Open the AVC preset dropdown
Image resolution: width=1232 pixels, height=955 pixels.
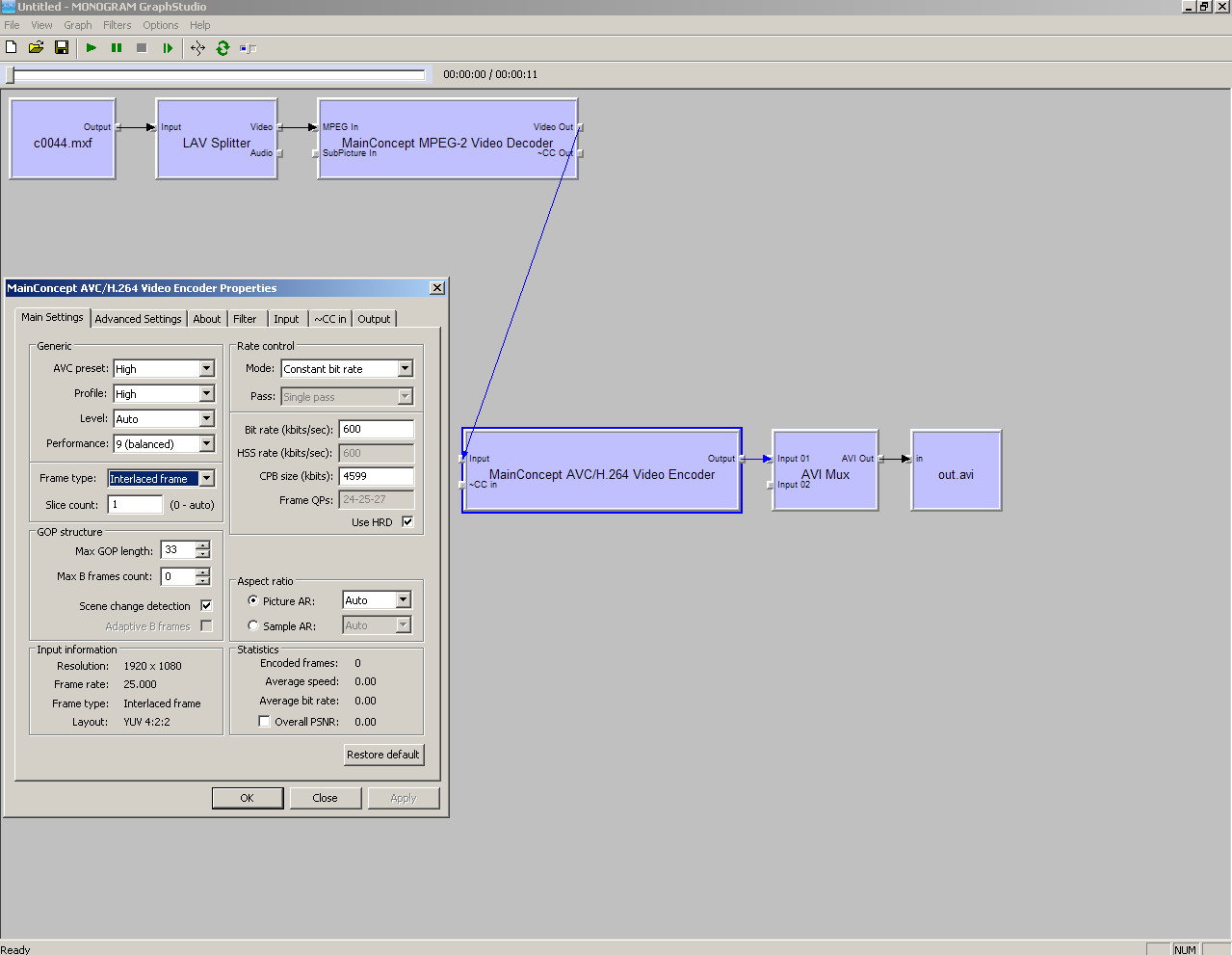pos(206,368)
